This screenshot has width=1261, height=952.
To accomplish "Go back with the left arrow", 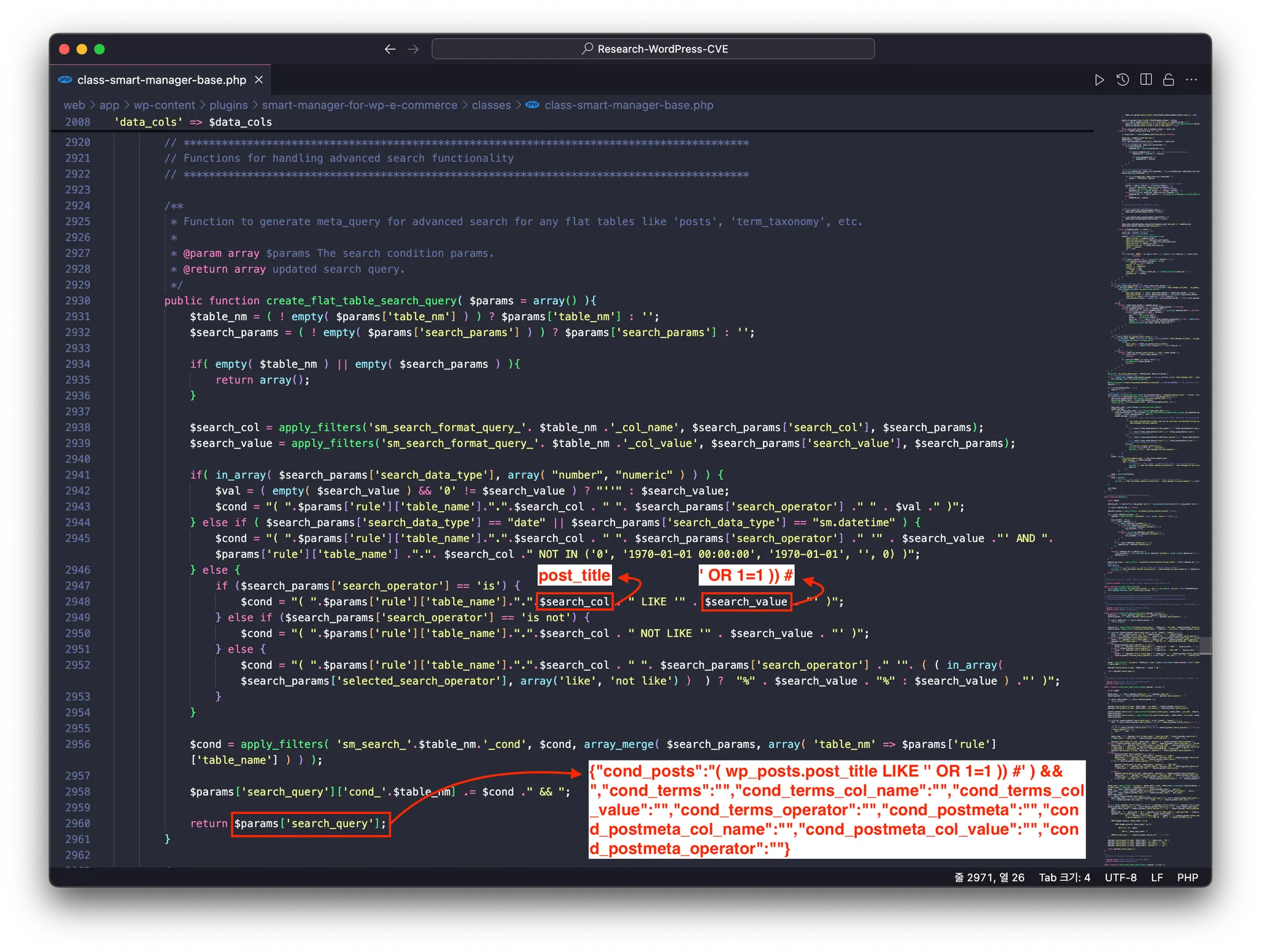I will tap(390, 49).
